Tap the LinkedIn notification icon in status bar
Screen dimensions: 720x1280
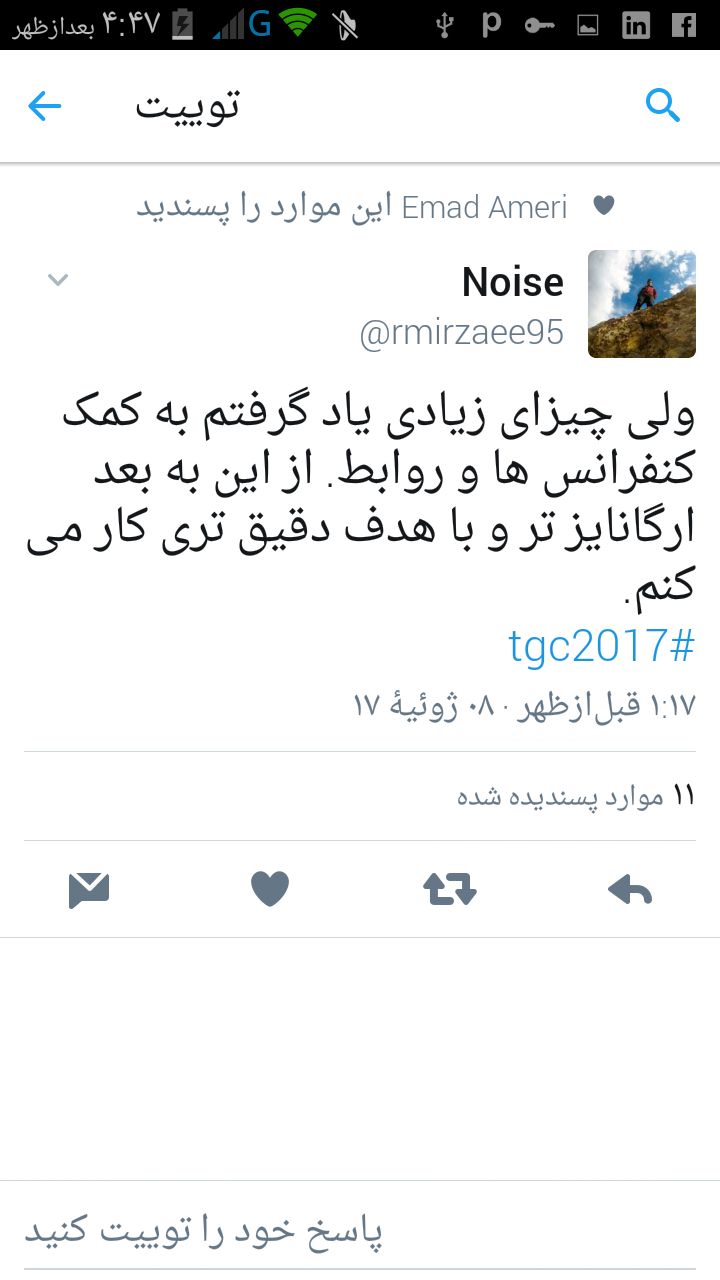click(636, 25)
